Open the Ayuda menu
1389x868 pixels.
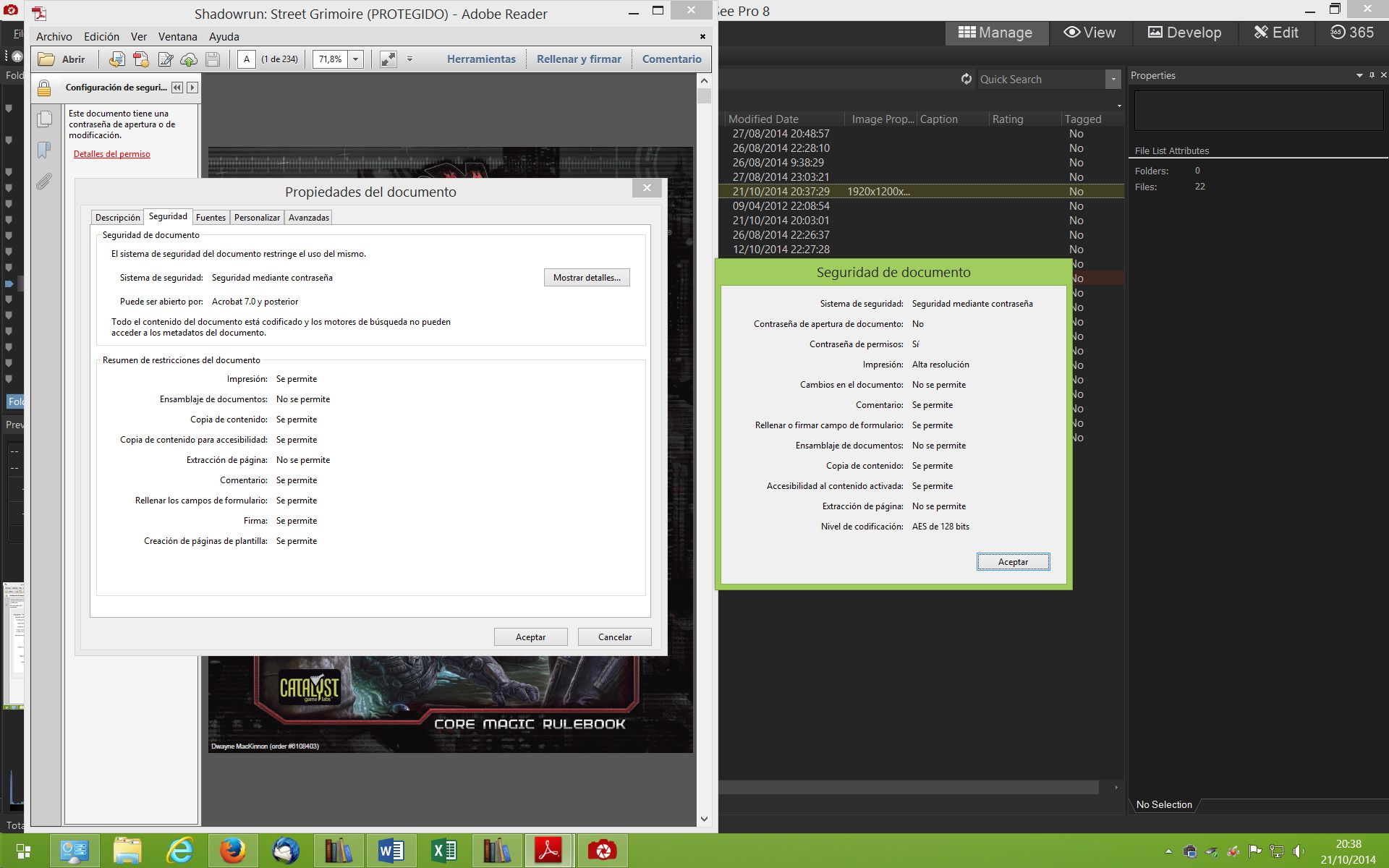[x=224, y=37]
